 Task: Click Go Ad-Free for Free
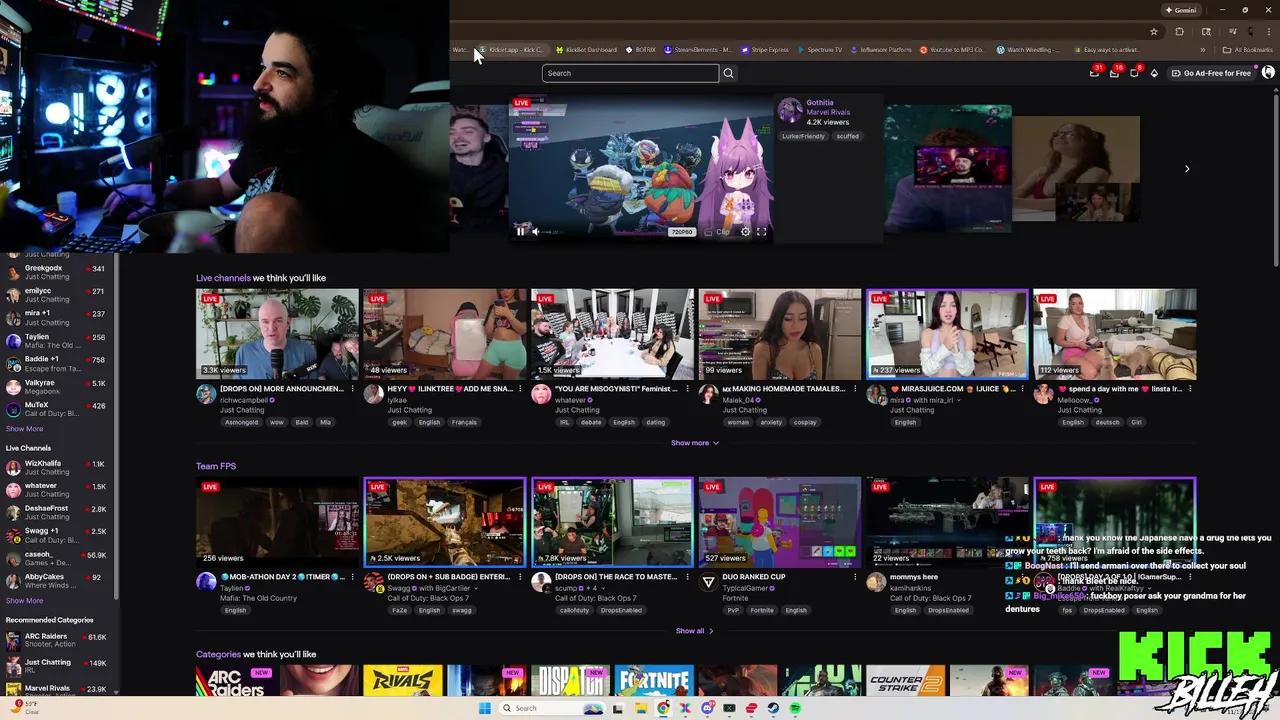(1212, 73)
